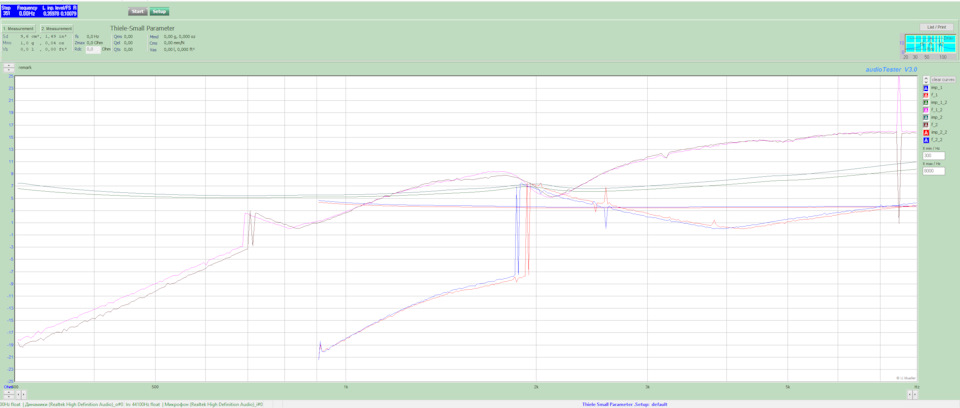
Task: Click the blue Step/Frequency status display
Action: [39, 9]
